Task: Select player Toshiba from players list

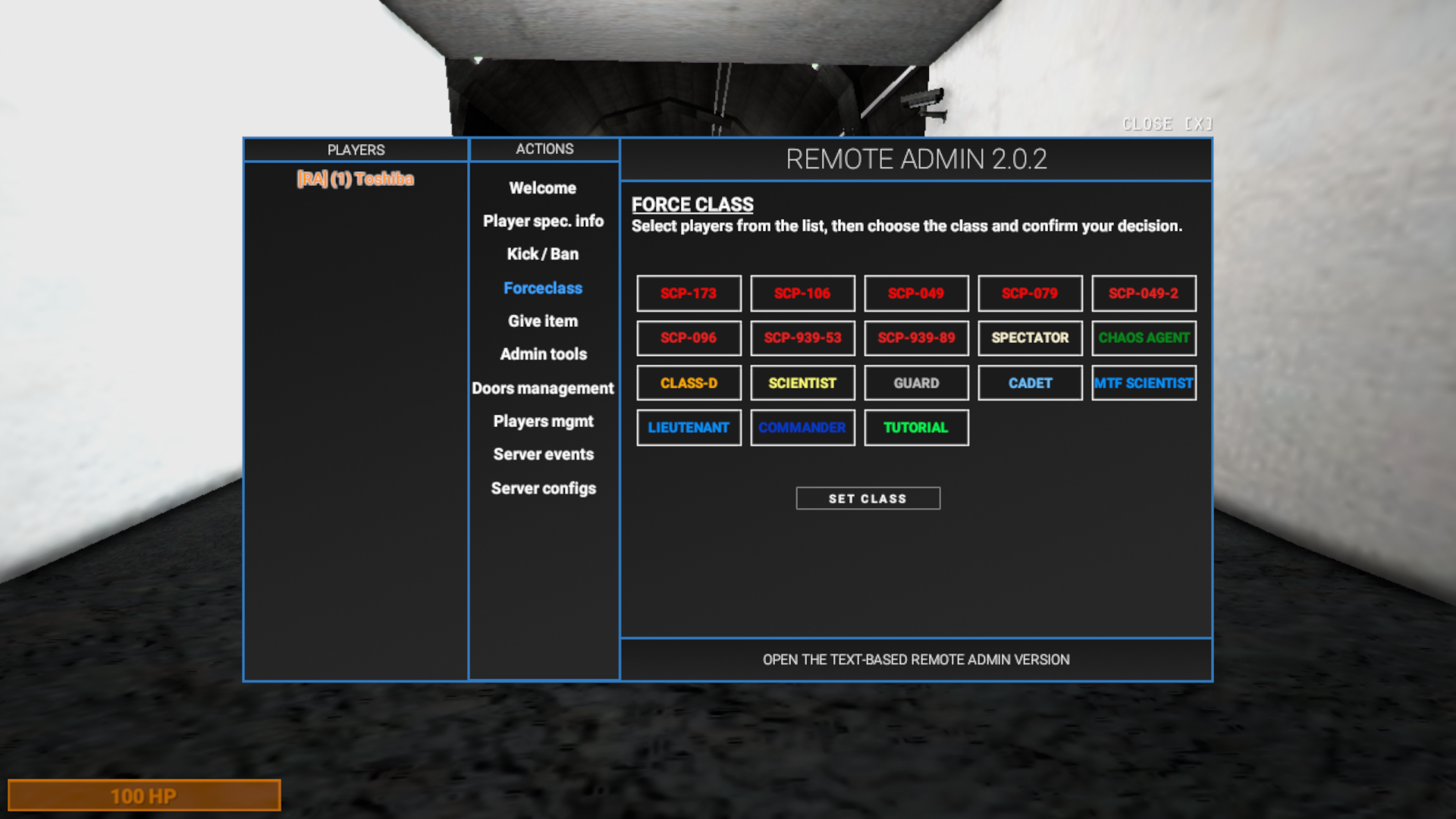Action: [x=356, y=179]
